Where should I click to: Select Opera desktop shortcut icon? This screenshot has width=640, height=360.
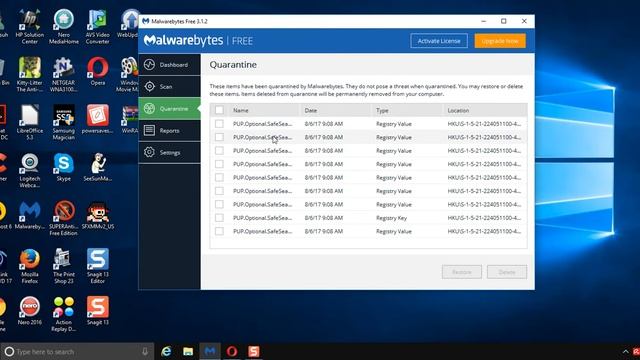(98, 71)
